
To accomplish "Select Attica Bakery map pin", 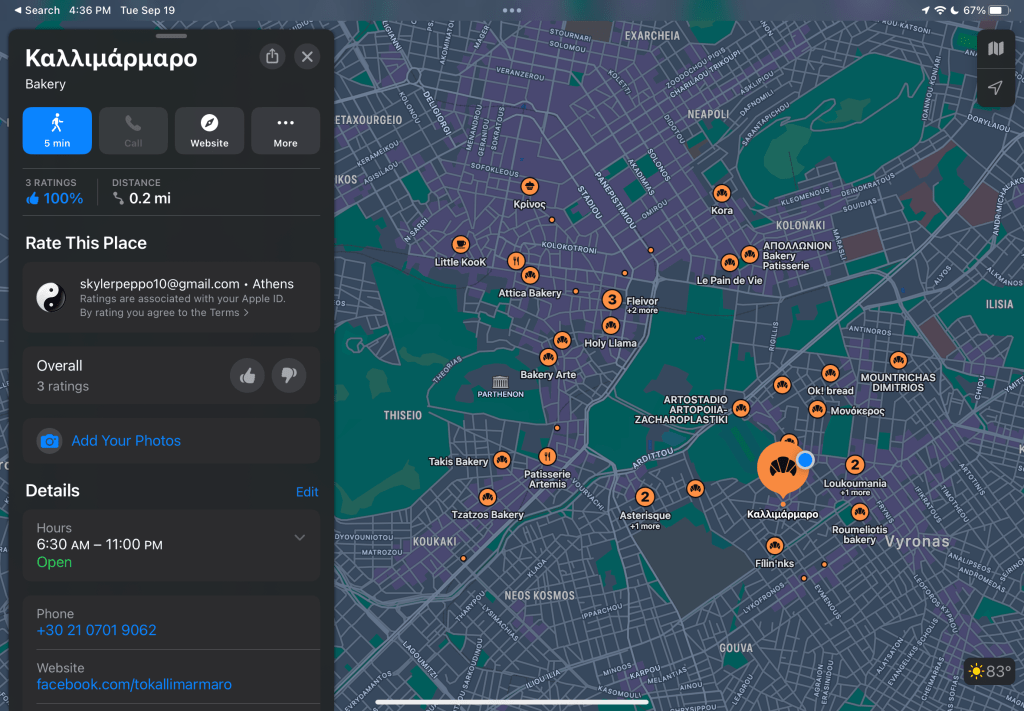I will tap(530, 276).
